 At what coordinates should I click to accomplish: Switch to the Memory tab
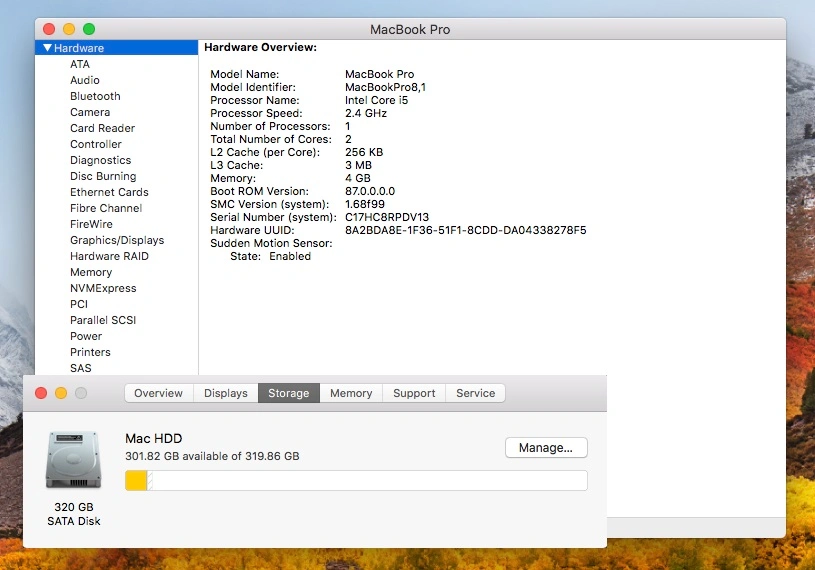[x=351, y=393]
